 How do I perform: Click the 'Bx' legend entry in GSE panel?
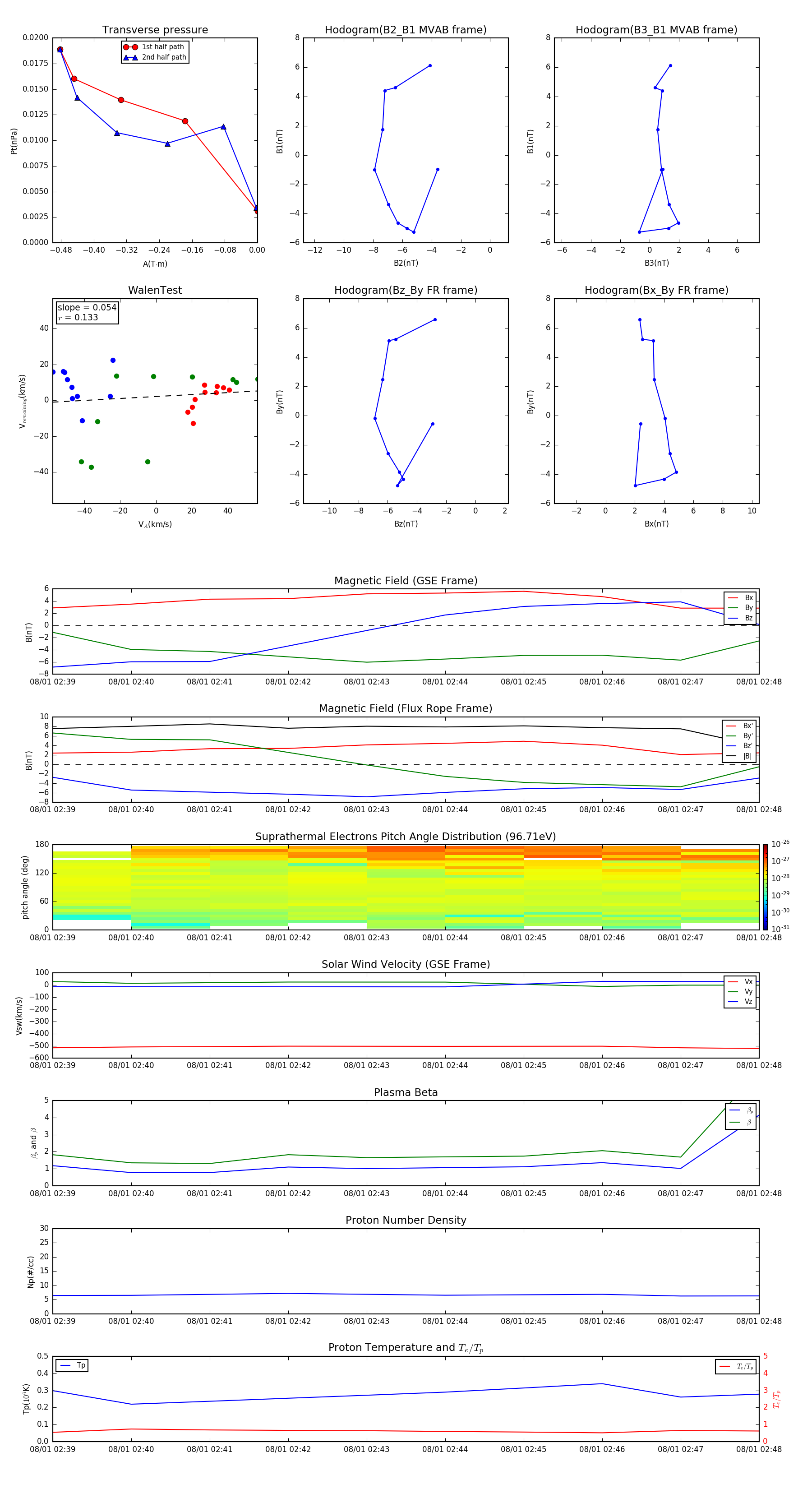(x=740, y=598)
